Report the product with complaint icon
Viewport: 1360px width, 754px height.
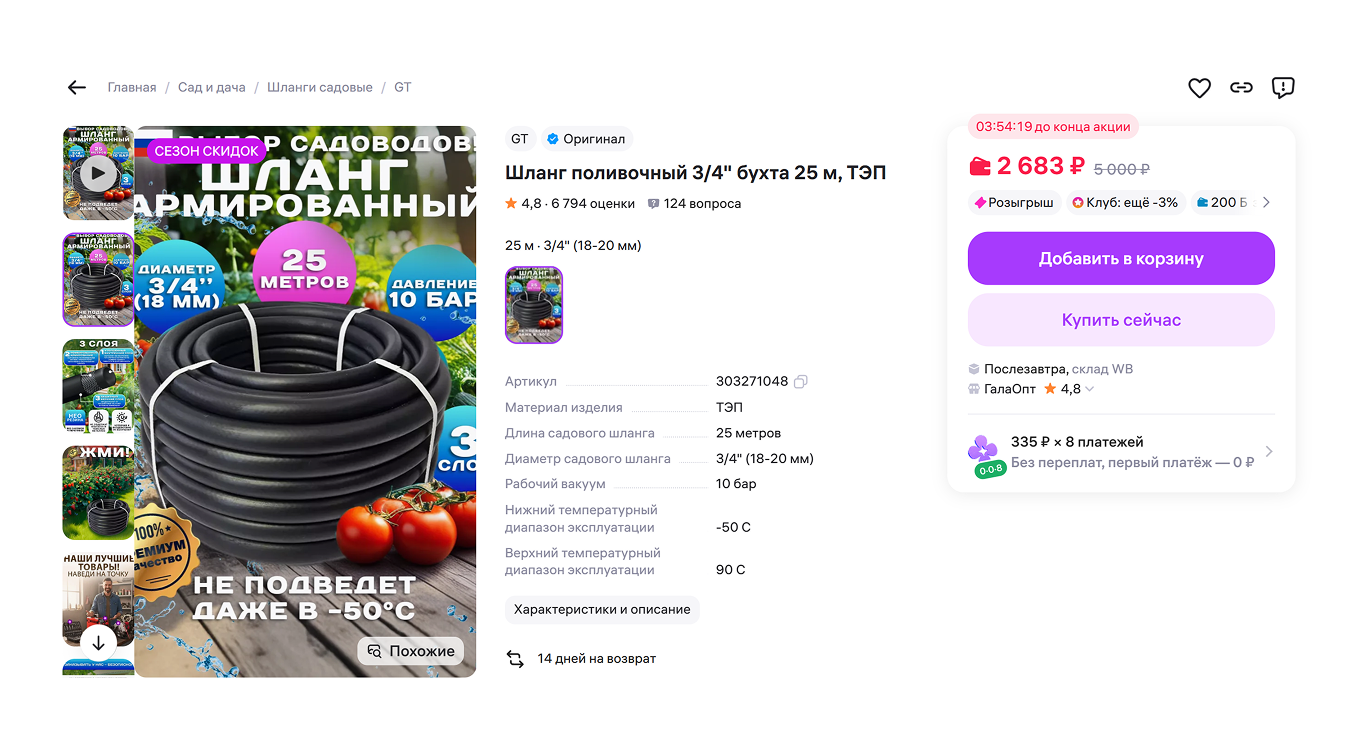tap(1283, 88)
